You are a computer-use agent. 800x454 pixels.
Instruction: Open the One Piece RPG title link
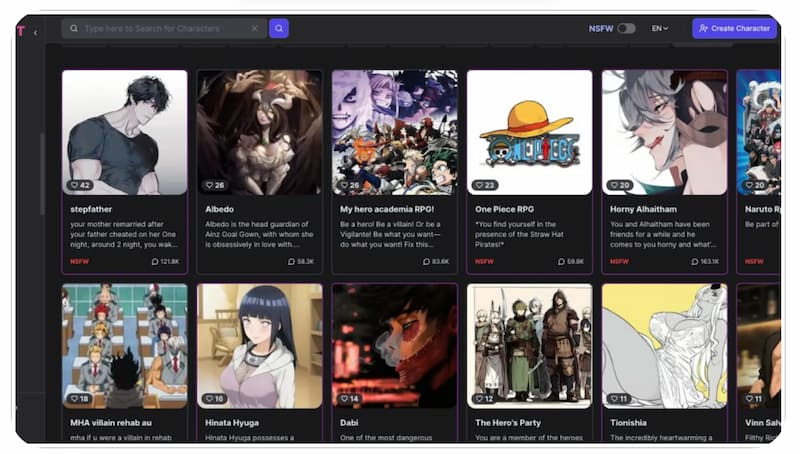(505, 209)
